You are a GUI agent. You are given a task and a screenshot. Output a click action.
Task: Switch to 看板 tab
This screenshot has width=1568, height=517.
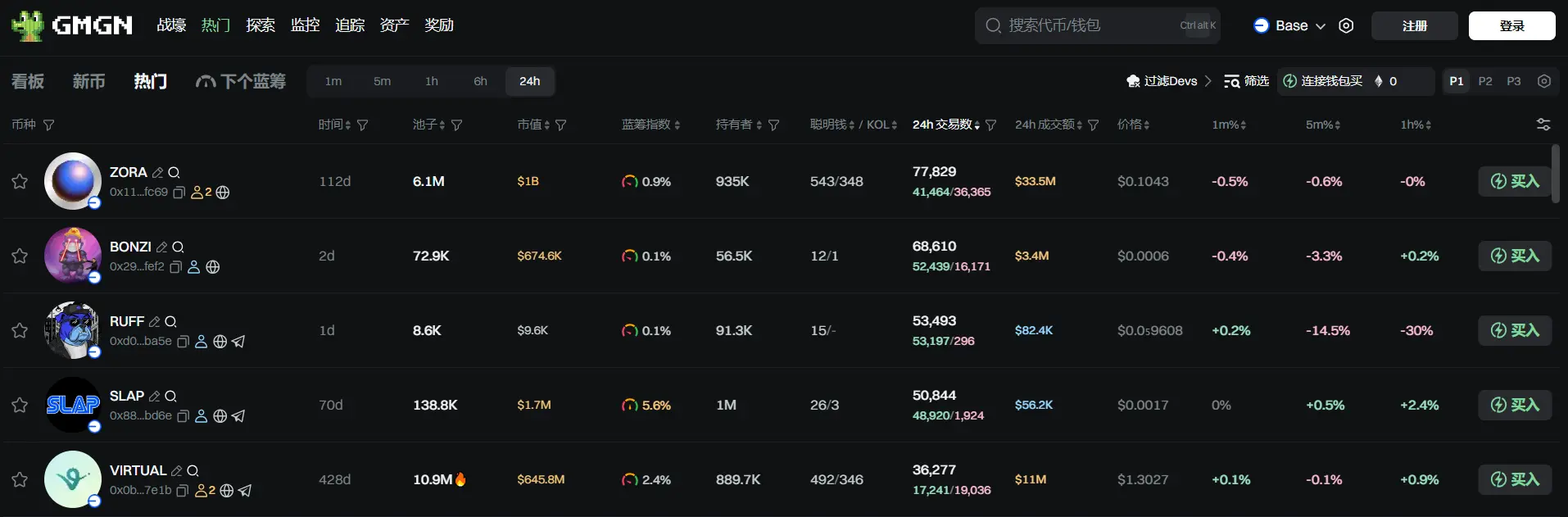click(28, 81)
